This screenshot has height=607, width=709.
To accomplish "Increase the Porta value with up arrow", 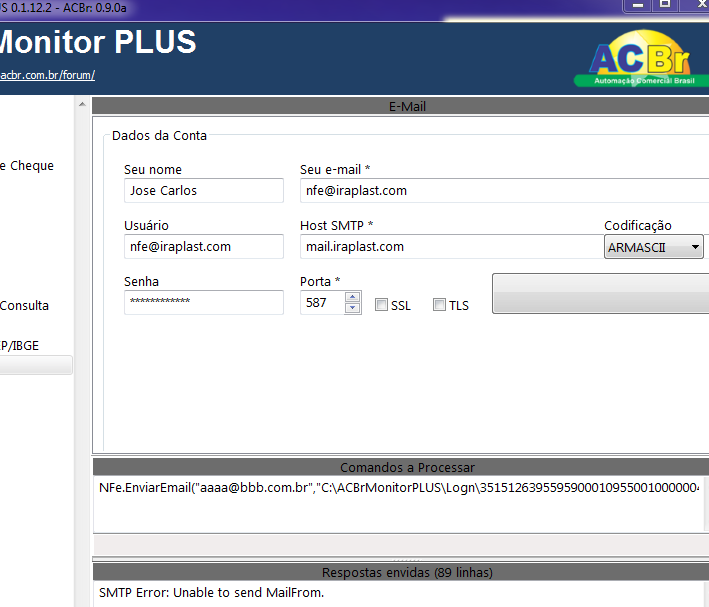I will pos(352,297).
